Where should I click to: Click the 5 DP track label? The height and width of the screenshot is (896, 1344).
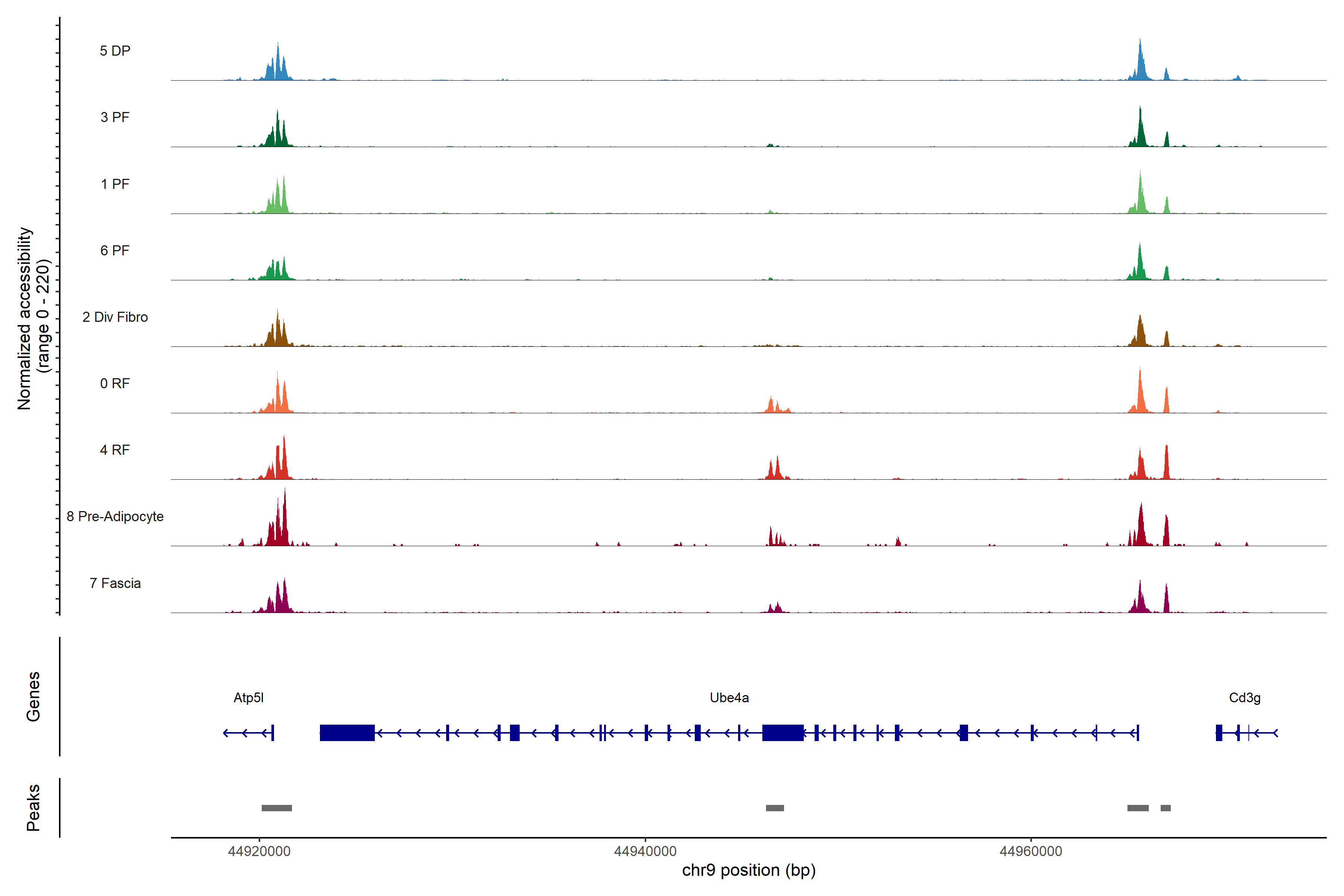(x=115, y=51)
